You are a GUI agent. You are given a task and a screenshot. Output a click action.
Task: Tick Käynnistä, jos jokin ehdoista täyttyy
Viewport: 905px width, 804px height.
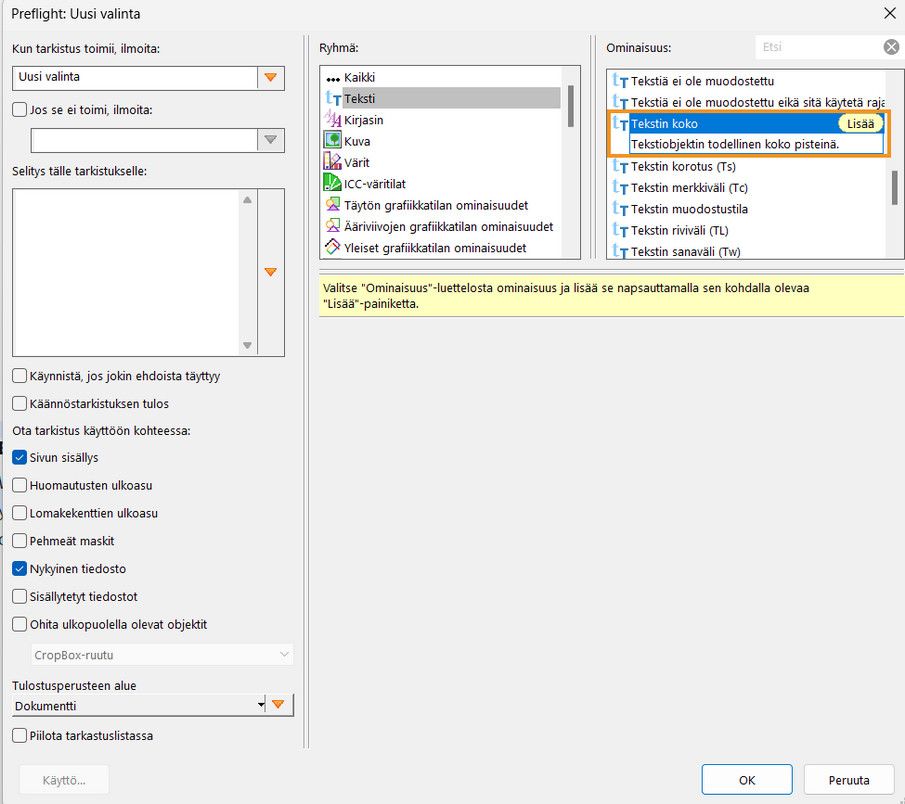pyautogui.click(x=19, y=376)
